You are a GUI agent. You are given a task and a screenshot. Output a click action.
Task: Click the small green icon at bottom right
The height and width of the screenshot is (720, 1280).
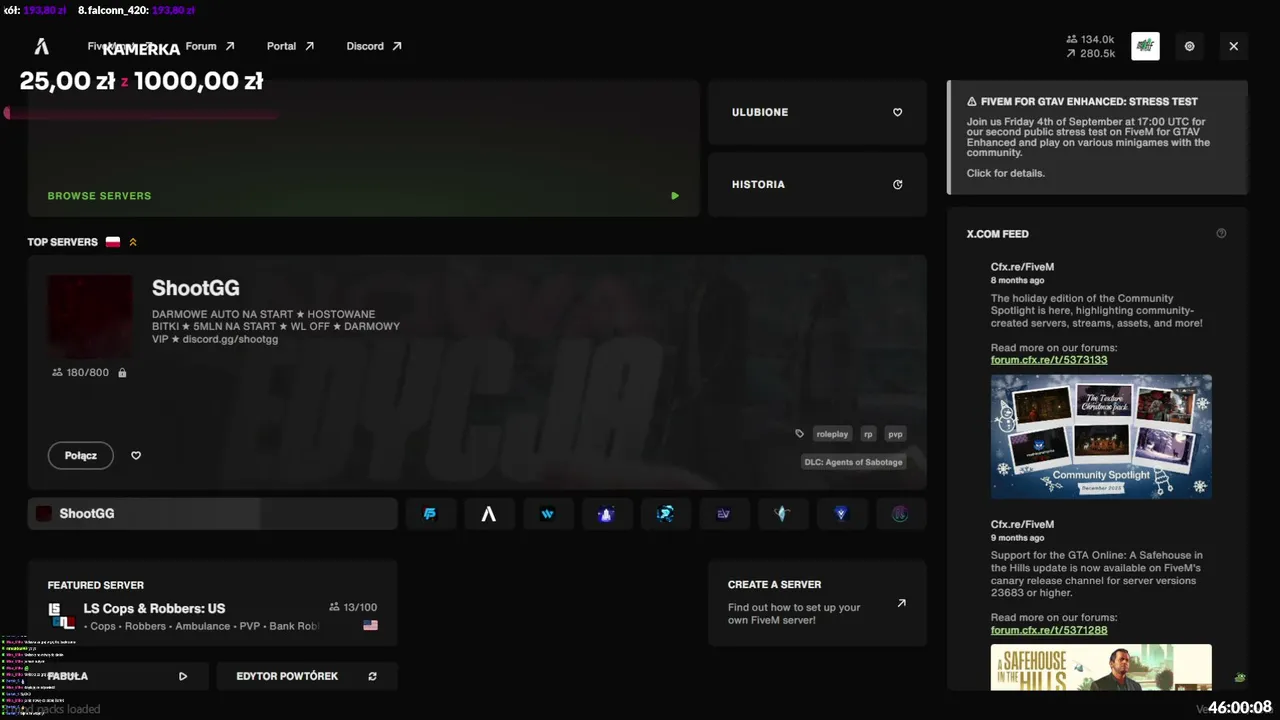(x=1240, y=677)
